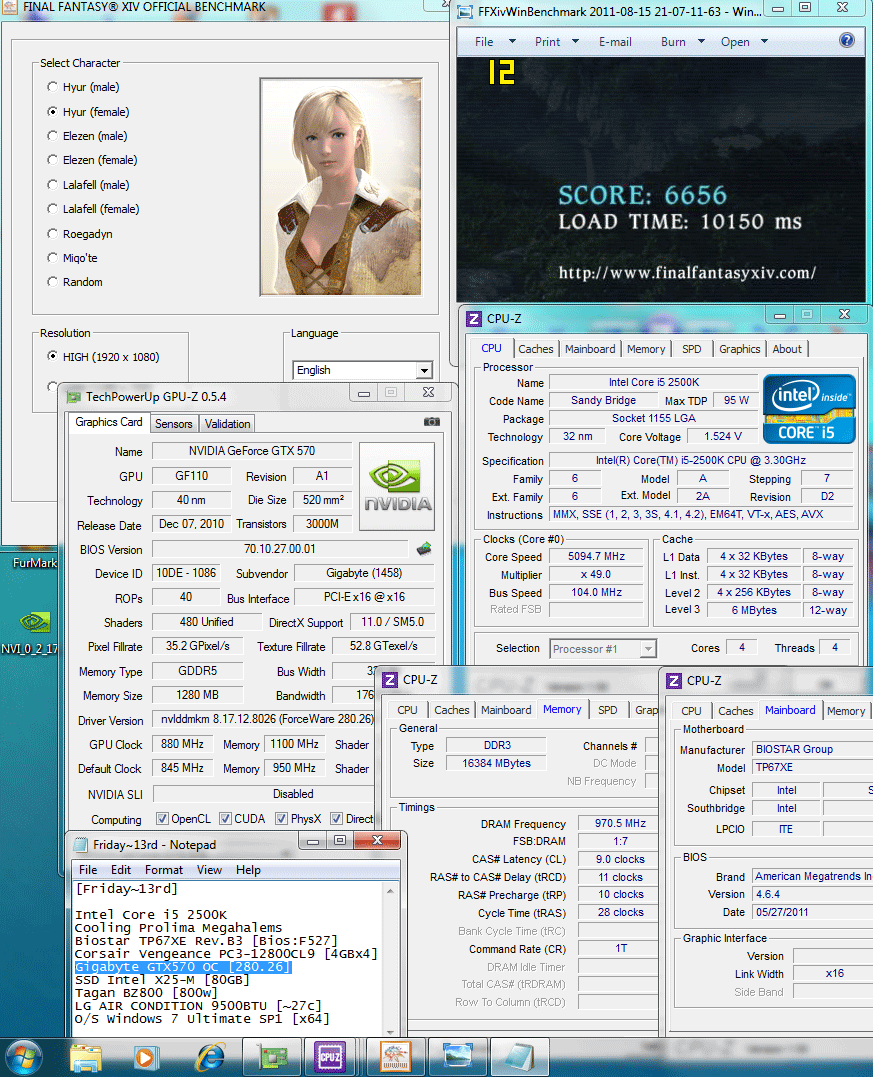This screenshot has width=873, height=1077.
Task: Click the Notepad vertical scrollbar down arrow
Action: click(x=391, y=1030)
